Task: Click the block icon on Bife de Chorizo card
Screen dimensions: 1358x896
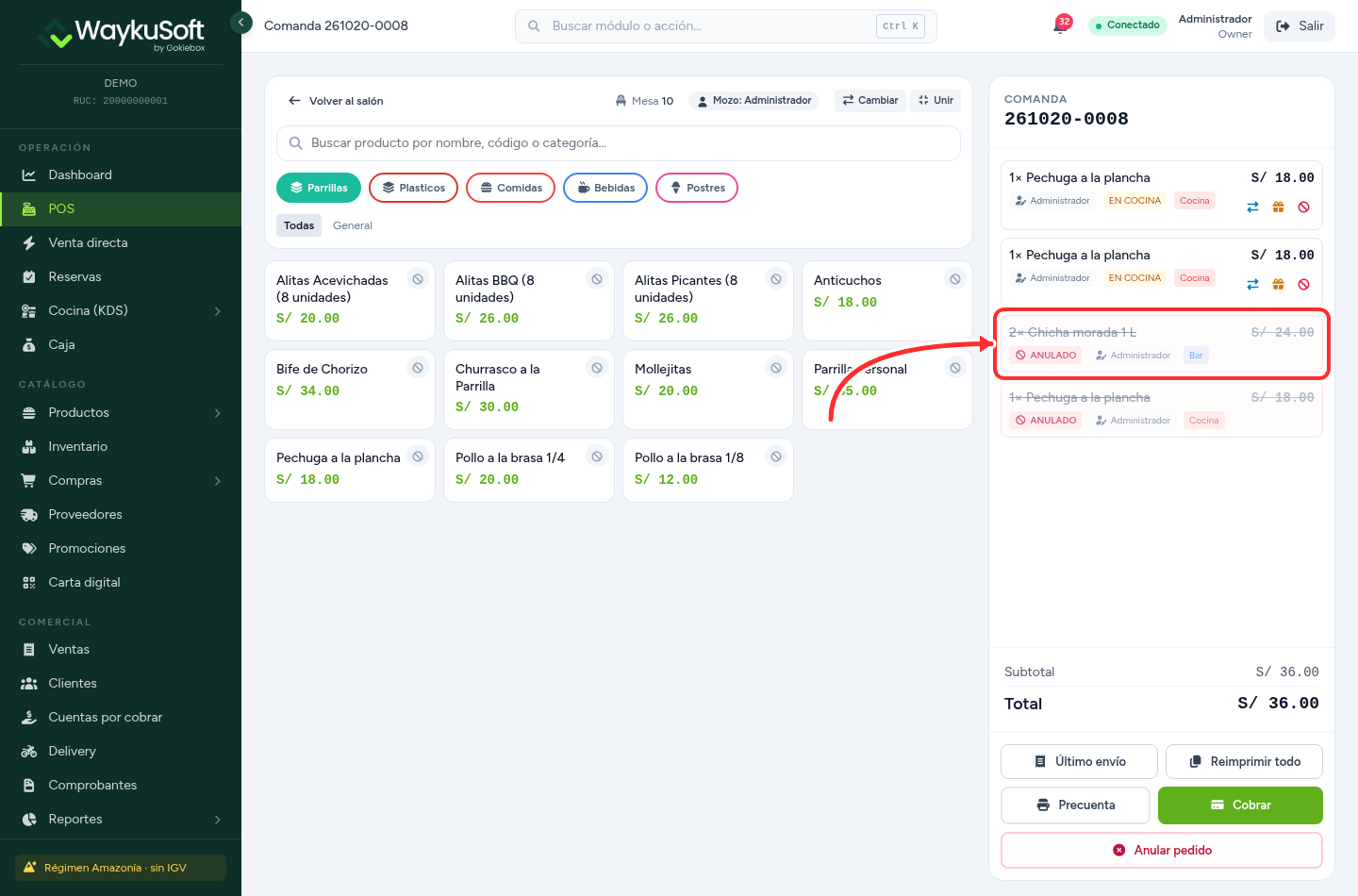Action: pos(418,368)
